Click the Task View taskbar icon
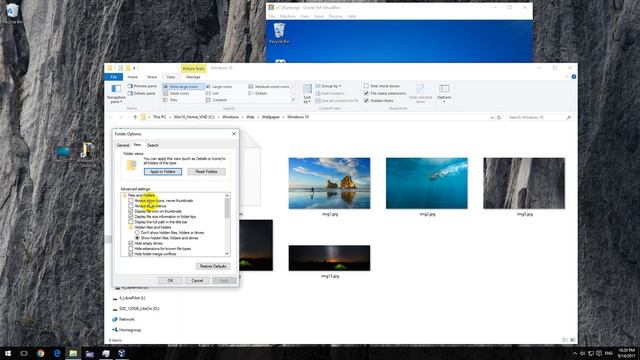 click(24, 353)
